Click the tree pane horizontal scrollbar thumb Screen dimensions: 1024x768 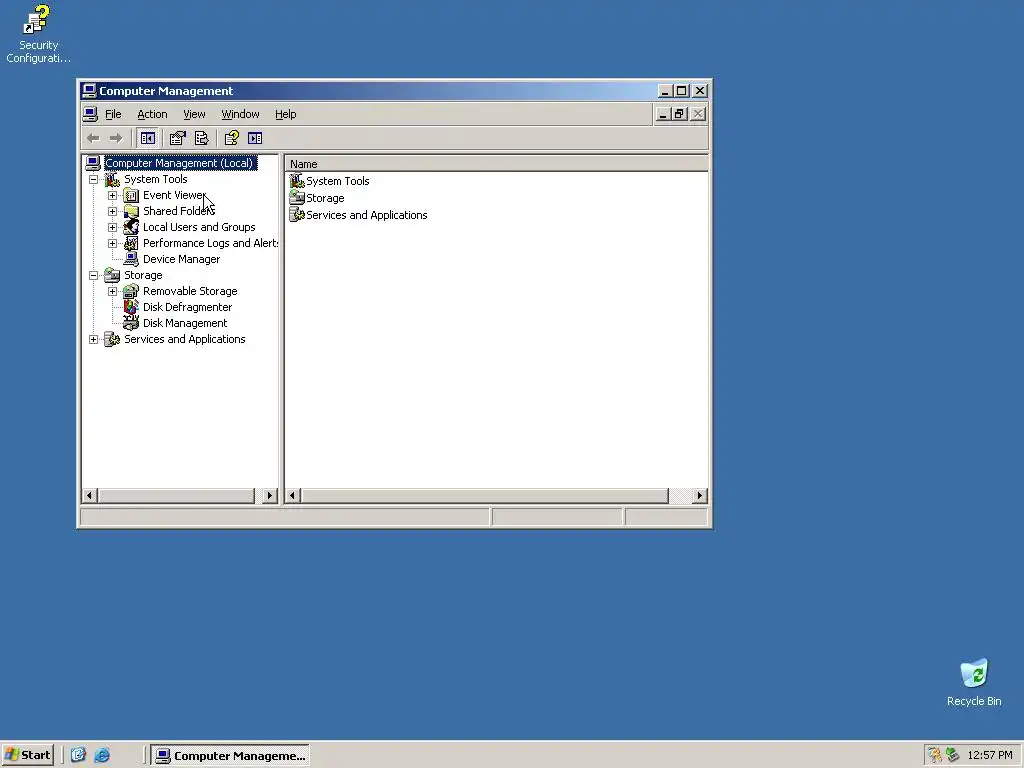[x=176, y=496]
